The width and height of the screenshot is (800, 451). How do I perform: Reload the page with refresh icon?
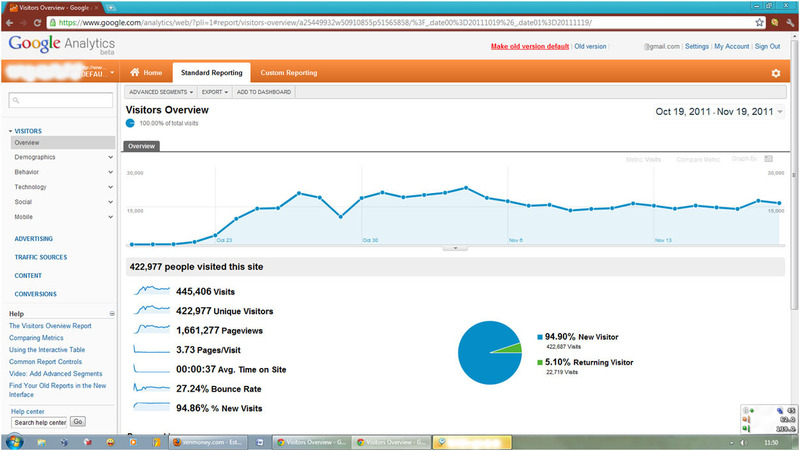click(x=37, y=22)
